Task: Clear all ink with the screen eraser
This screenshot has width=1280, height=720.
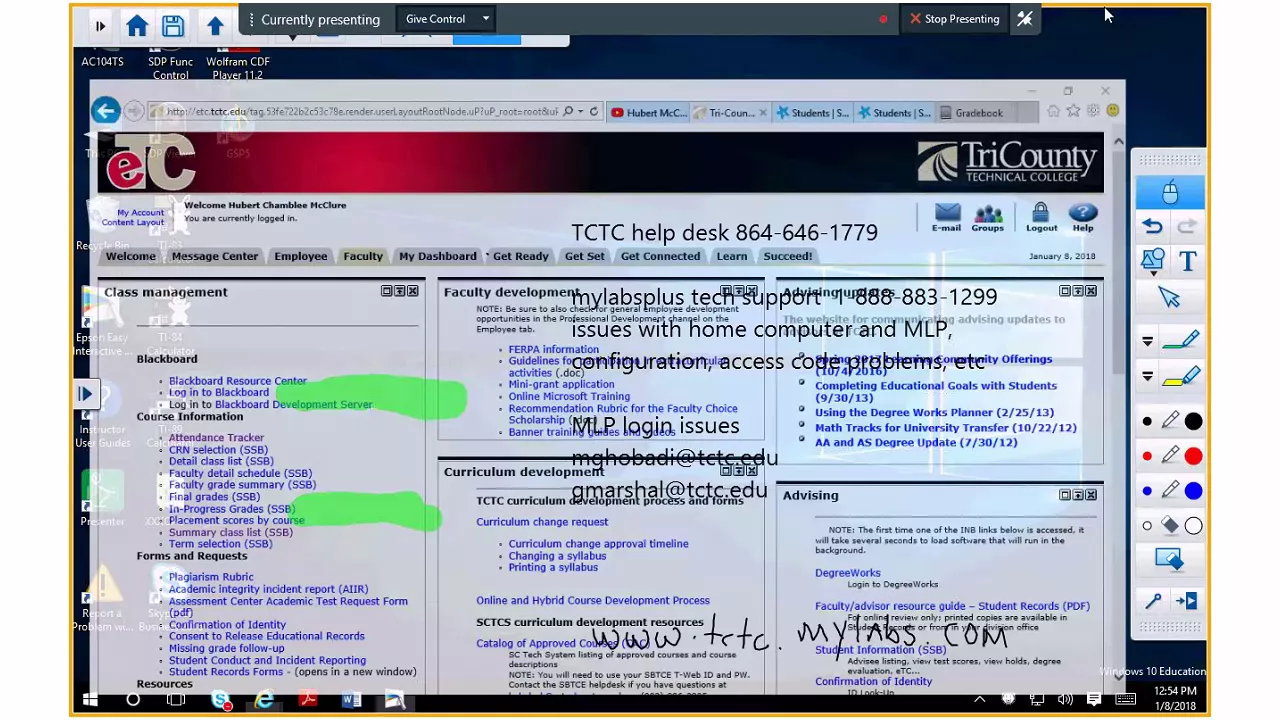Action: pos(1169,560)
